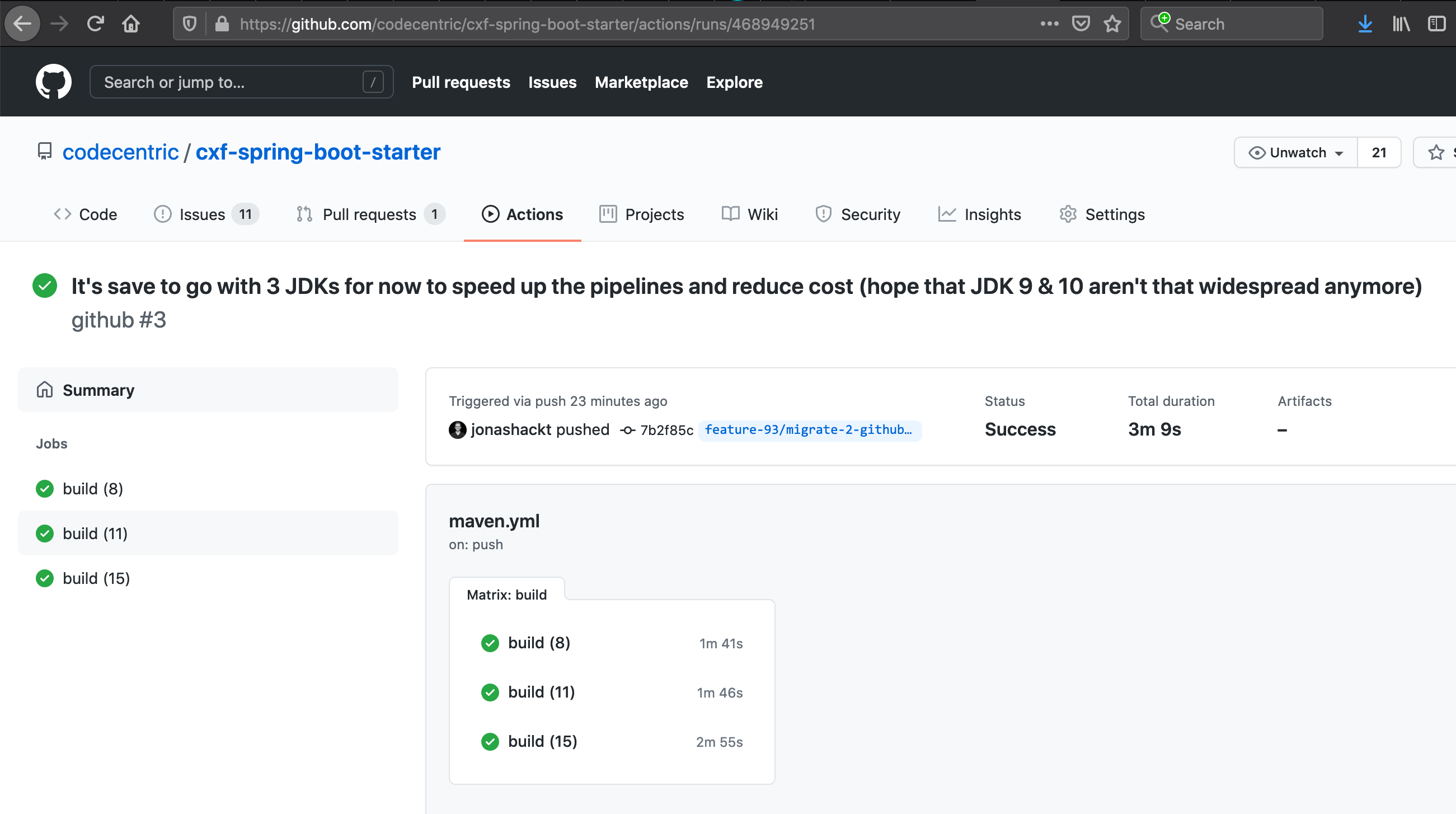Click the commit hash 7b2f85c
Image resolution: width=1456 pixels, height=814 pixels.
pyautogui.click(x=666, y=430)
